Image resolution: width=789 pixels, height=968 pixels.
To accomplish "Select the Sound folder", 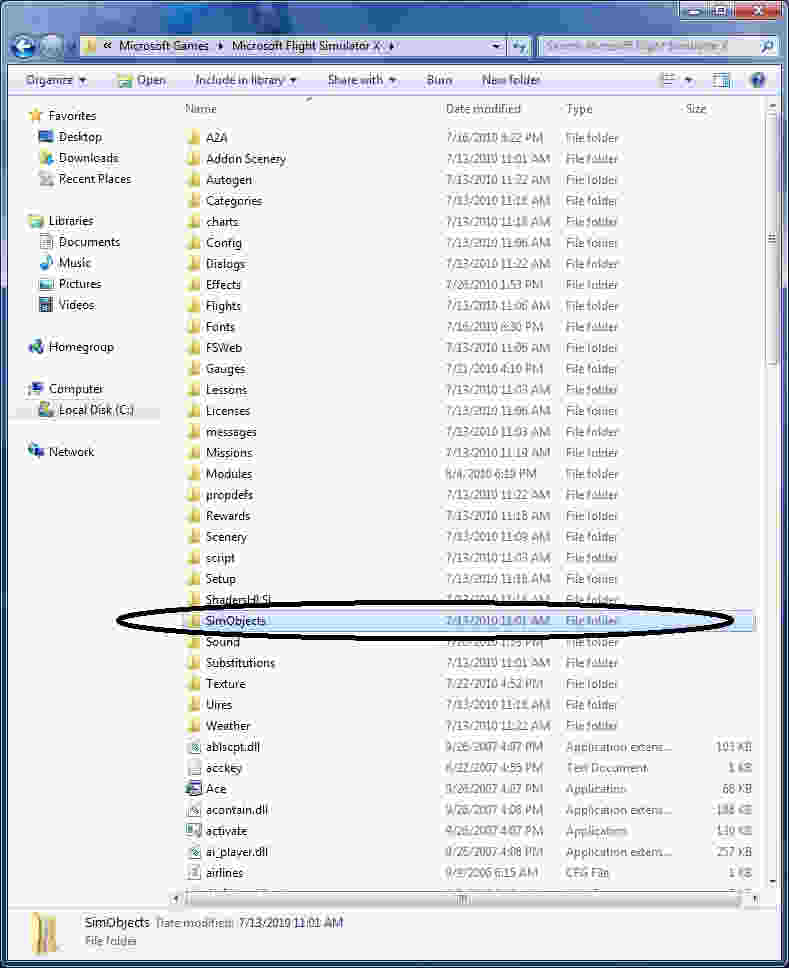I will pyautogui.click(x=222, y=642).
